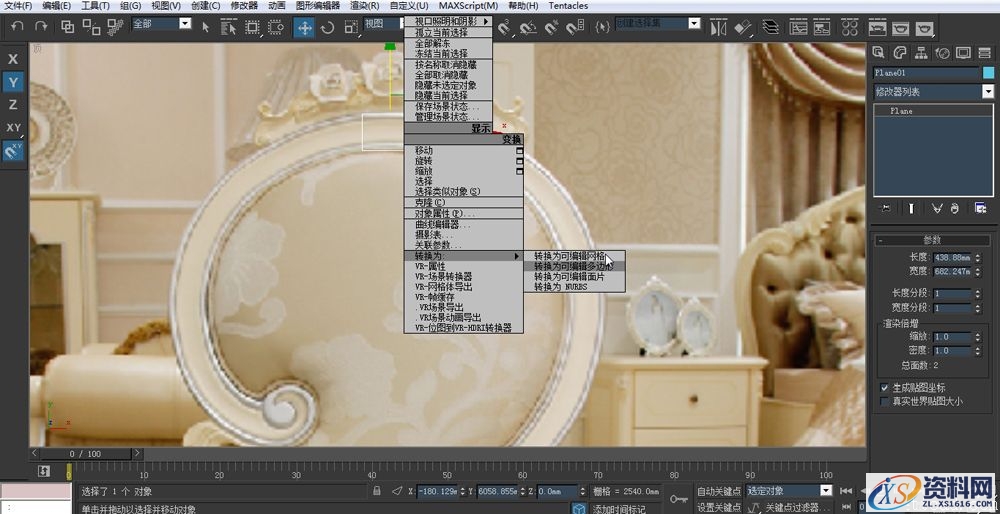This screenshot has height=514, width=1000.
Task: Toggle the Spinner Snap icon
Action: click(x=575, y=27)
